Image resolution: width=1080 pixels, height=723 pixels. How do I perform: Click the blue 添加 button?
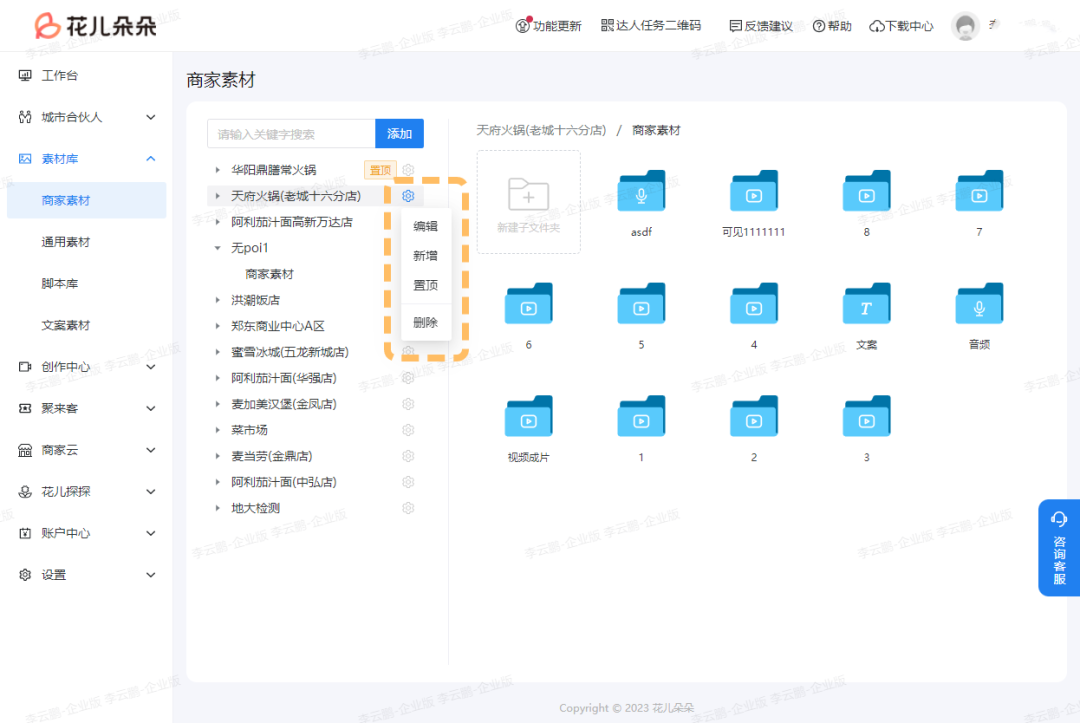[399, 134]
